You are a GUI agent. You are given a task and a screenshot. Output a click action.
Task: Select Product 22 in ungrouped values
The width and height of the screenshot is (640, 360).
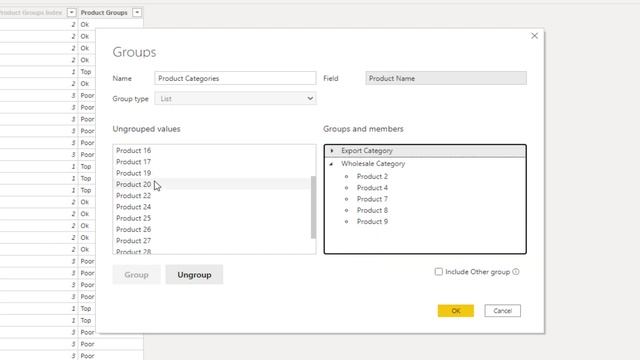211,196
